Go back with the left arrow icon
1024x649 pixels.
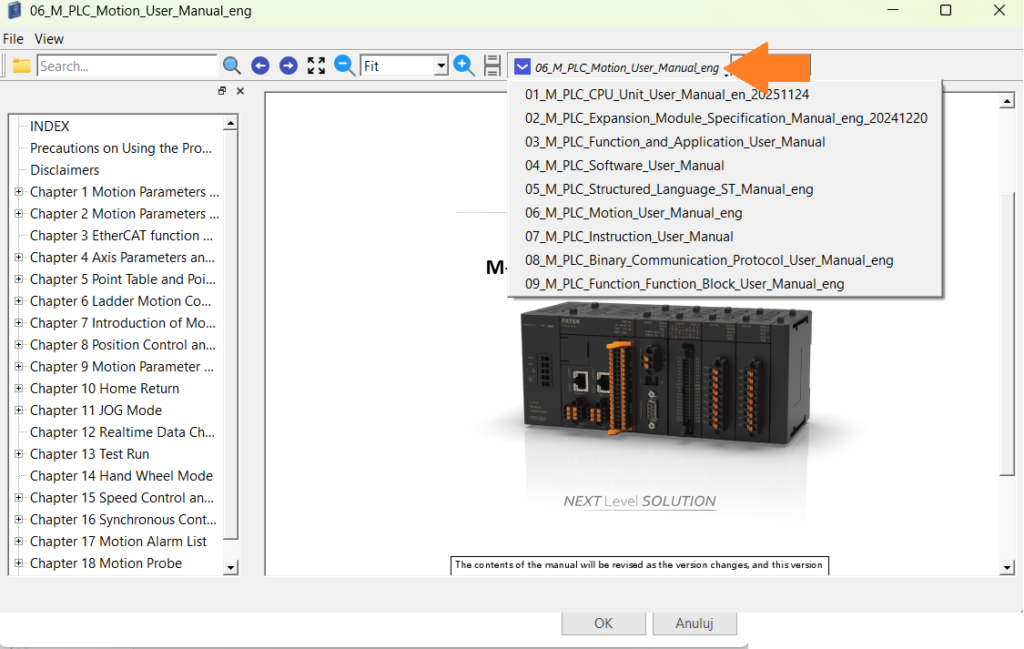[260, 66]
